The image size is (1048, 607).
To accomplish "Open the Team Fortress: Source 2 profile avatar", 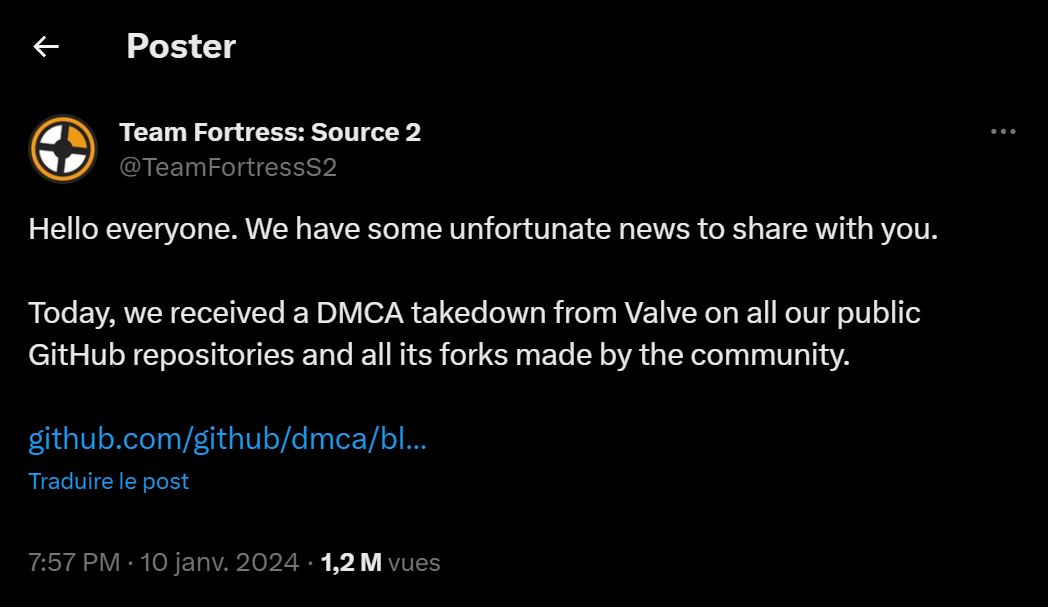I will click(64, 148).
